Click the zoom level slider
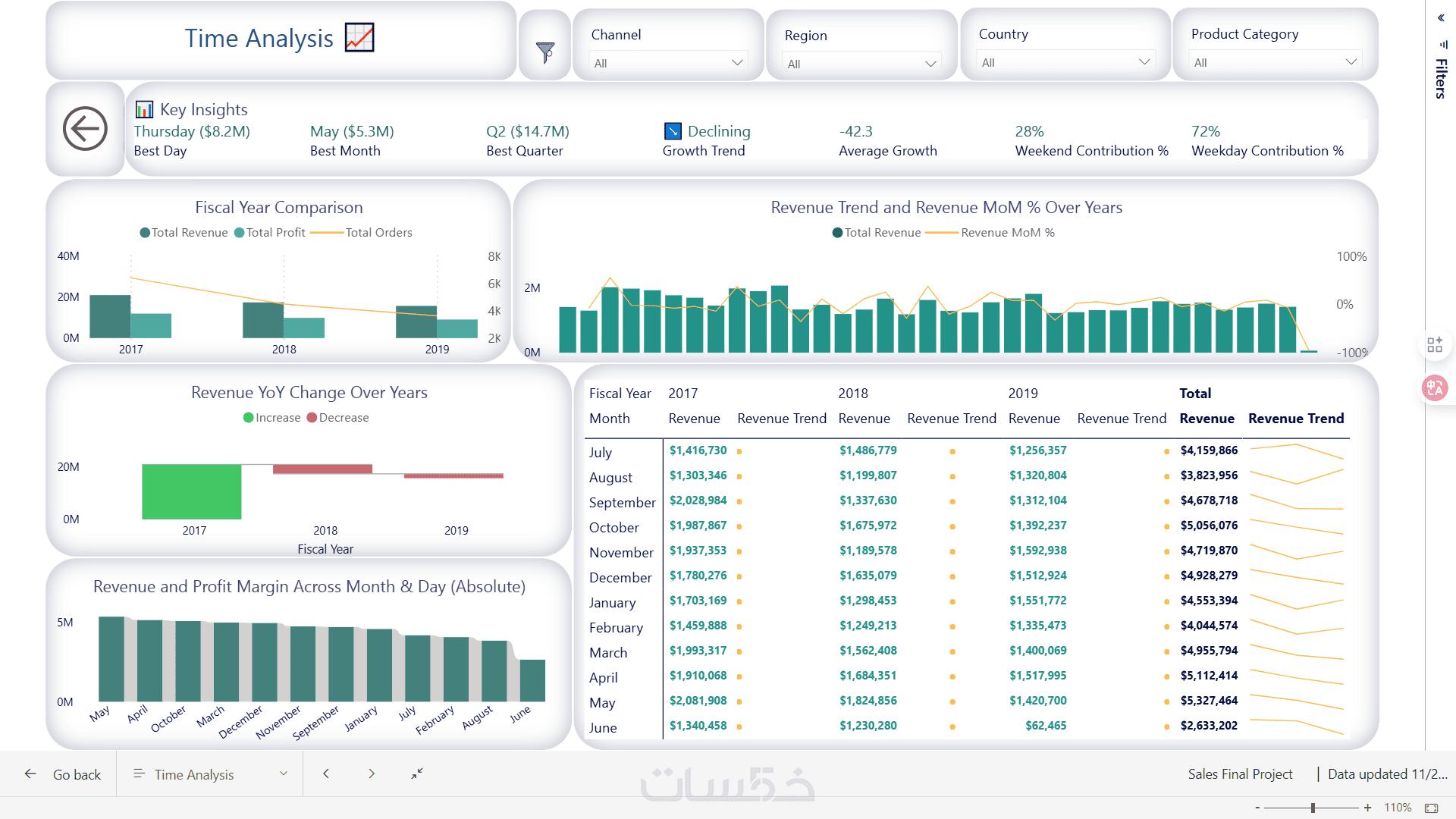Image resolution: width=1456 pixels, height=819 pixels. (x=1313, y=808)
